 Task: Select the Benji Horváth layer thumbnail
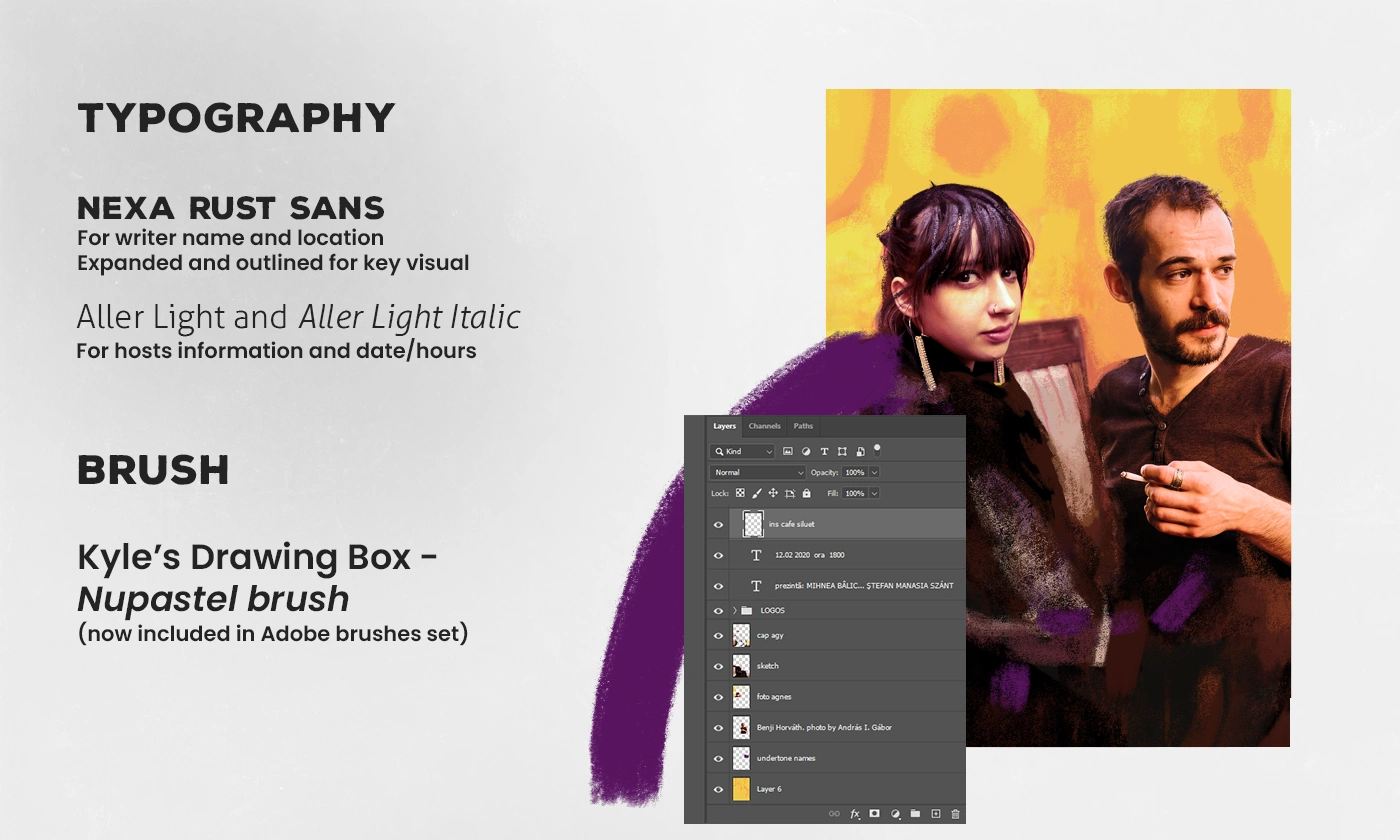[741, 727]
